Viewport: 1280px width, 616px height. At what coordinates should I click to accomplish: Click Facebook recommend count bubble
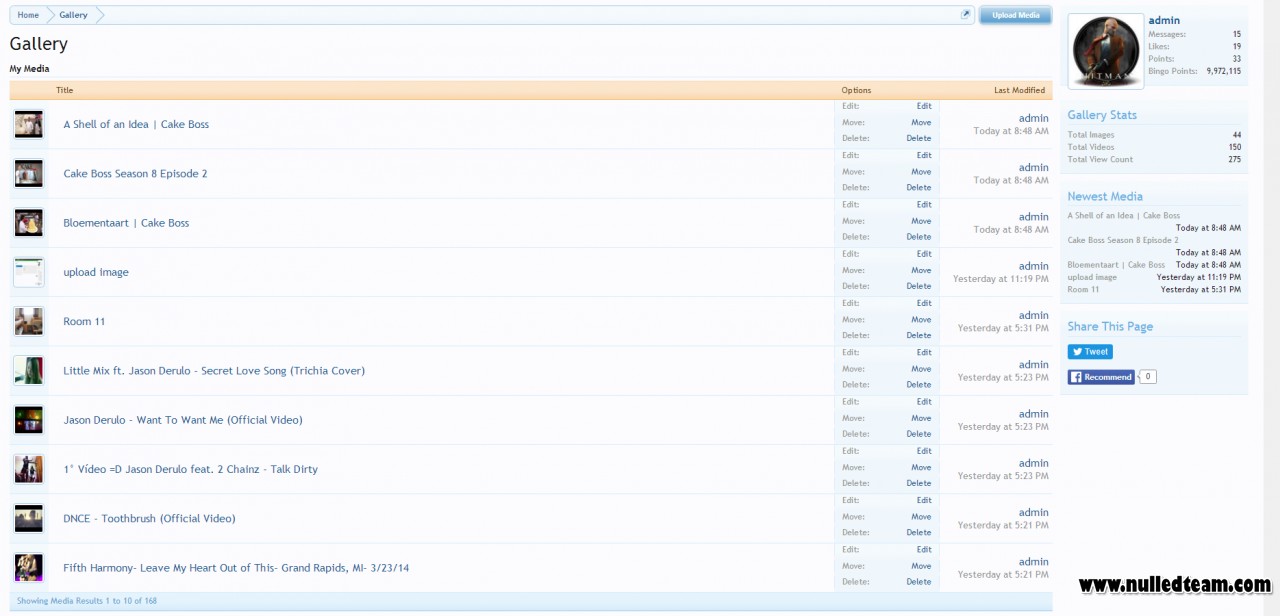1148,377
